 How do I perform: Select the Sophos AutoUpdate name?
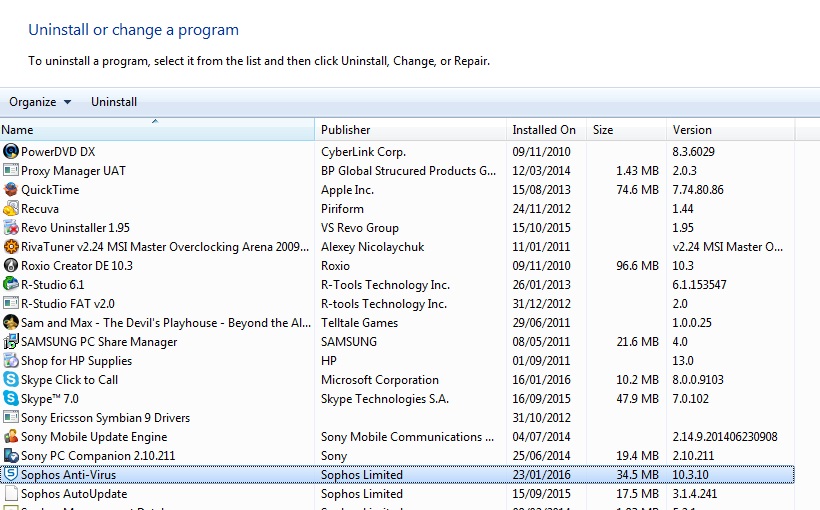(74, 494)
